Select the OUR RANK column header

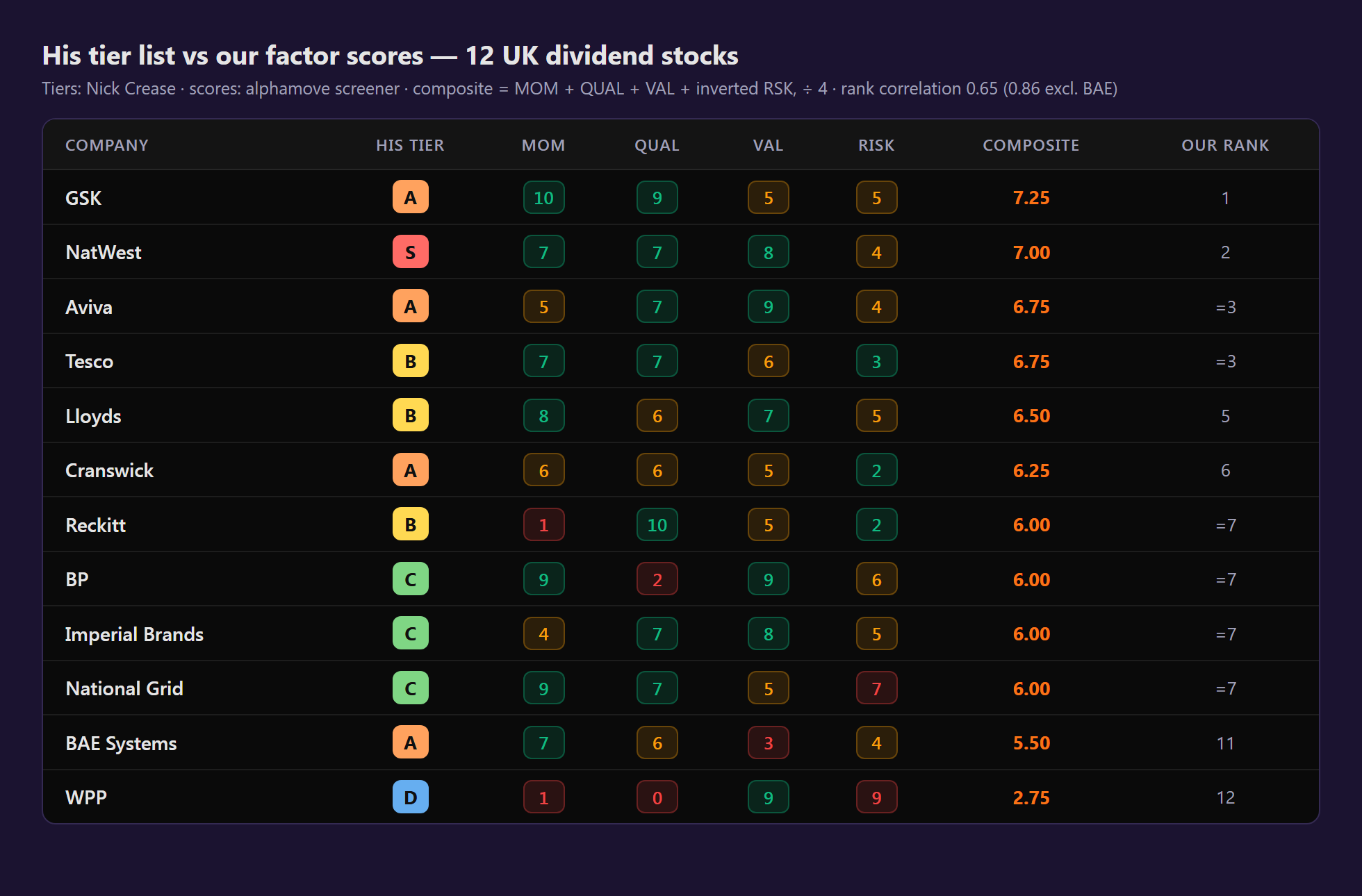[x=1225, y=145]
